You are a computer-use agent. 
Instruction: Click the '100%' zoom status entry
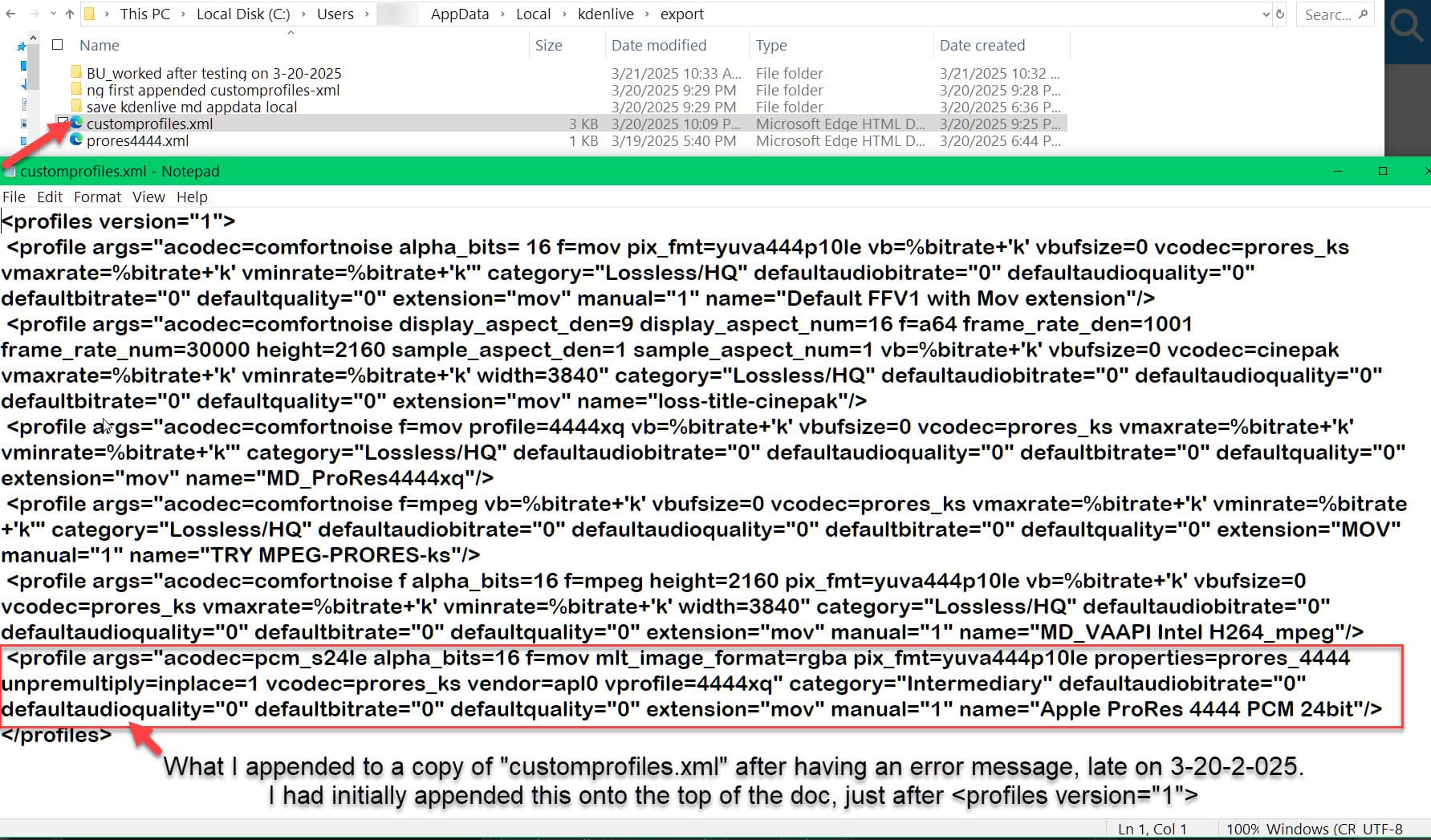(x=1242, y=829)
